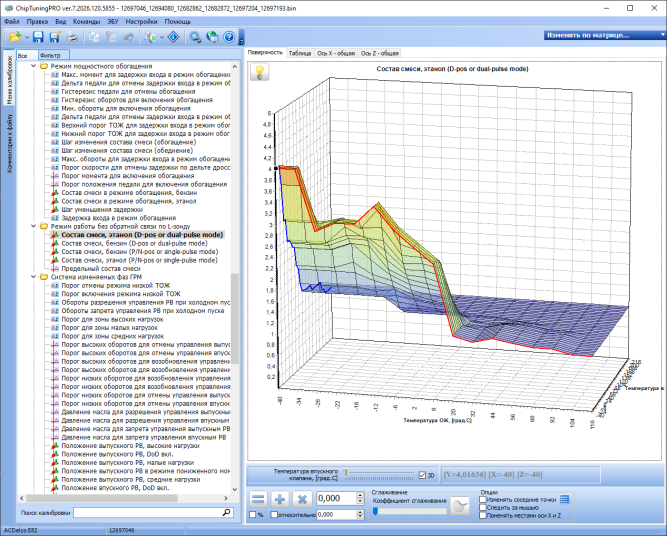Increase the main value spinner by one step
The image size is (667, 536).
pyautogui.click(x=360, y=495)
